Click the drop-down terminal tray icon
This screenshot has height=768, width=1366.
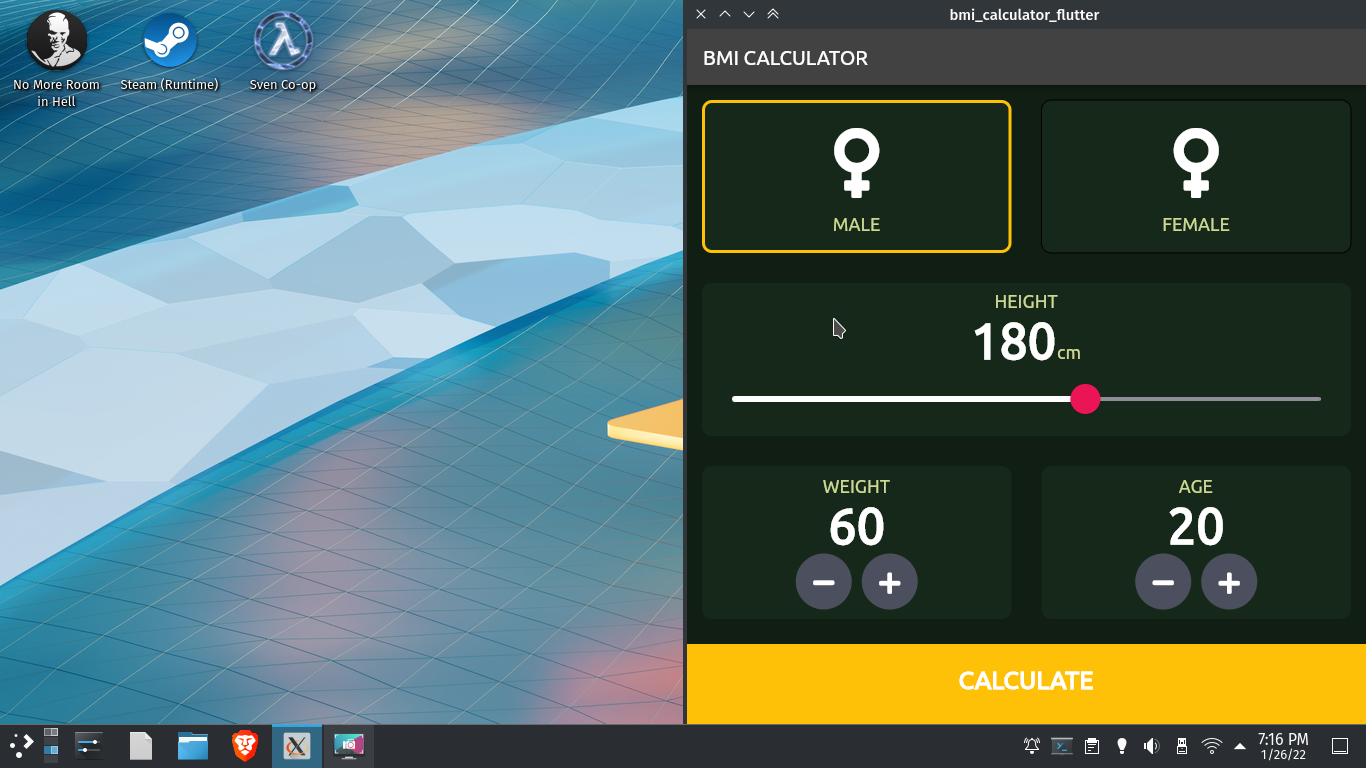point(1062,745)
